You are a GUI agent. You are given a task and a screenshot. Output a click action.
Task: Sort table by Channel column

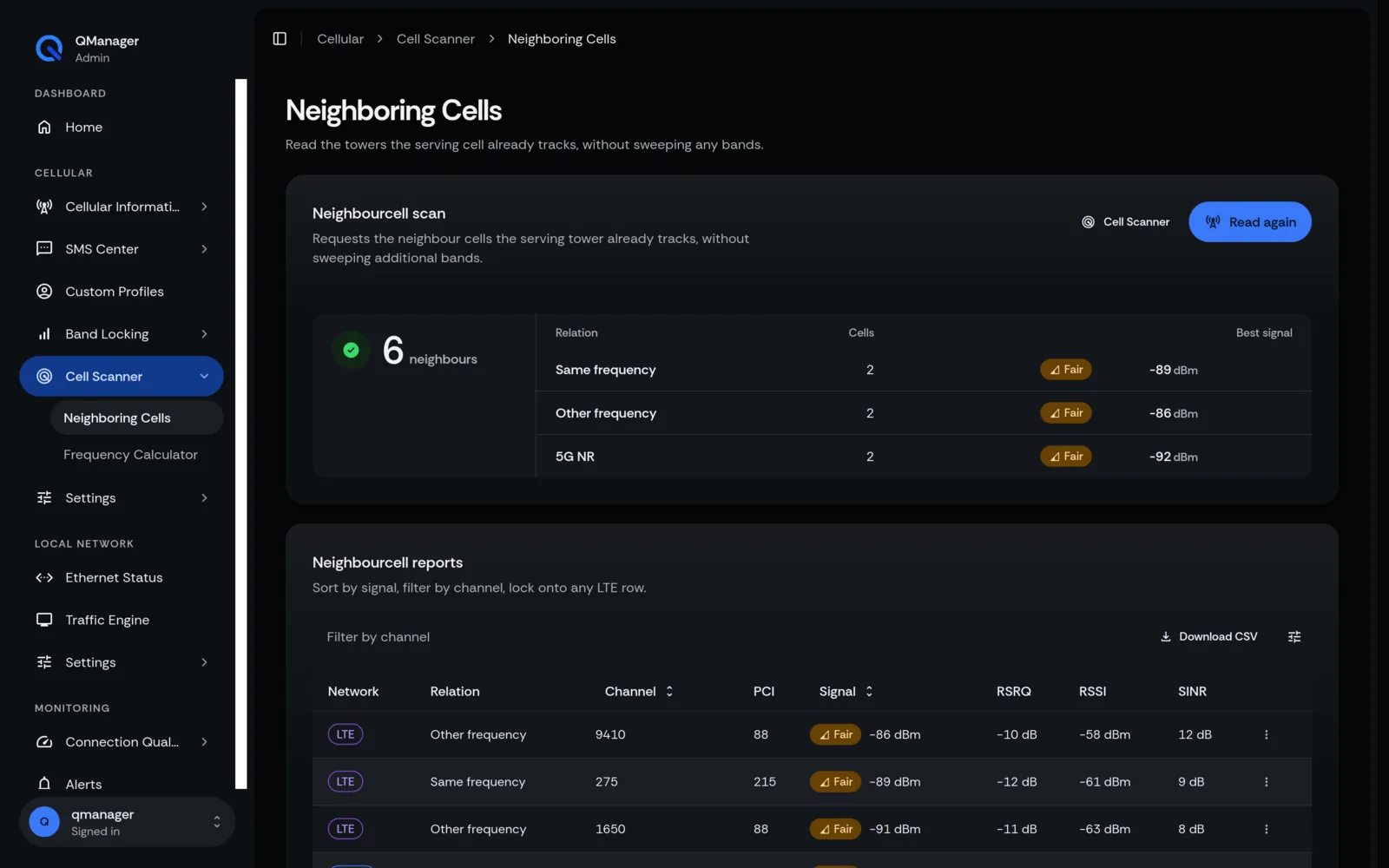coord(638,692)
